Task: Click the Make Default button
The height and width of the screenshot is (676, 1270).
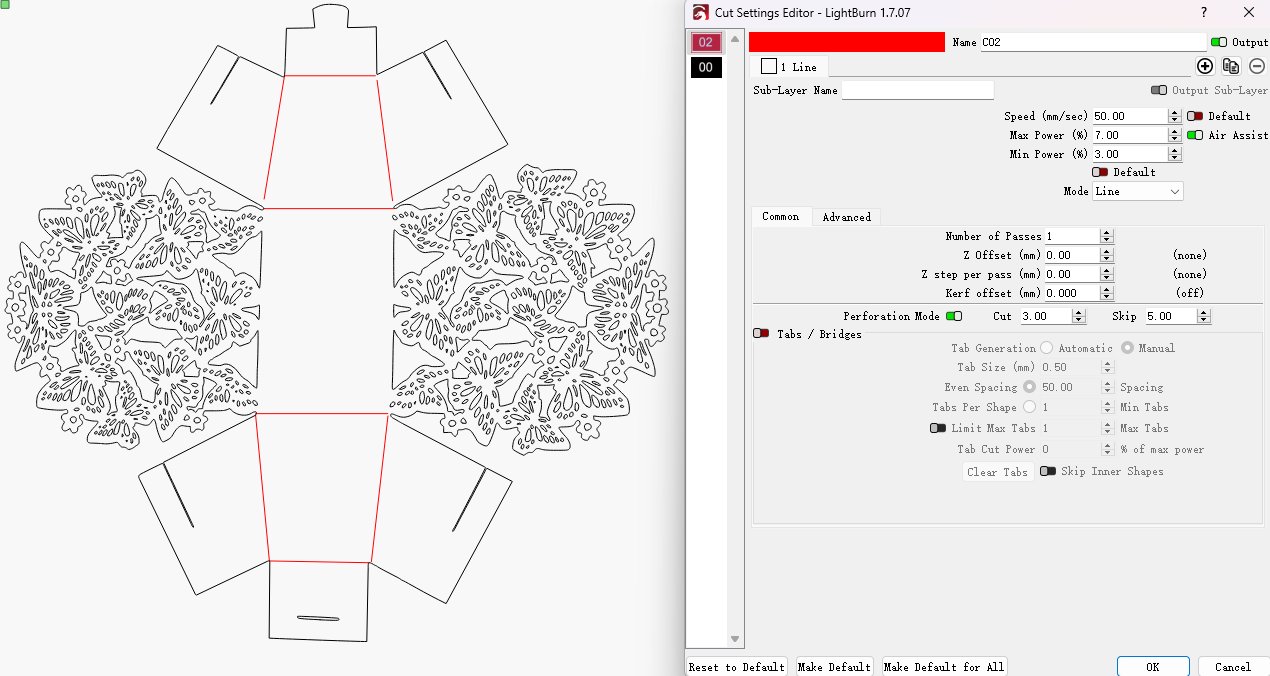Action: 835,667
